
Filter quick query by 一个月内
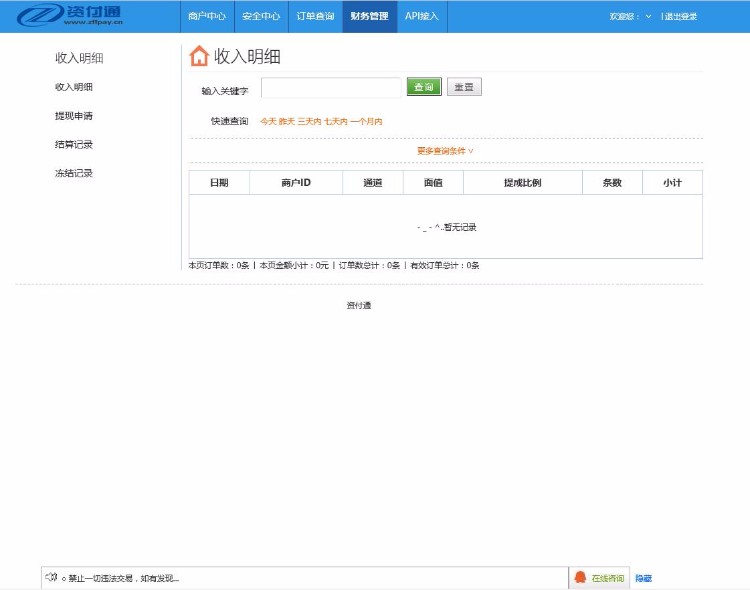pos(366,122)
